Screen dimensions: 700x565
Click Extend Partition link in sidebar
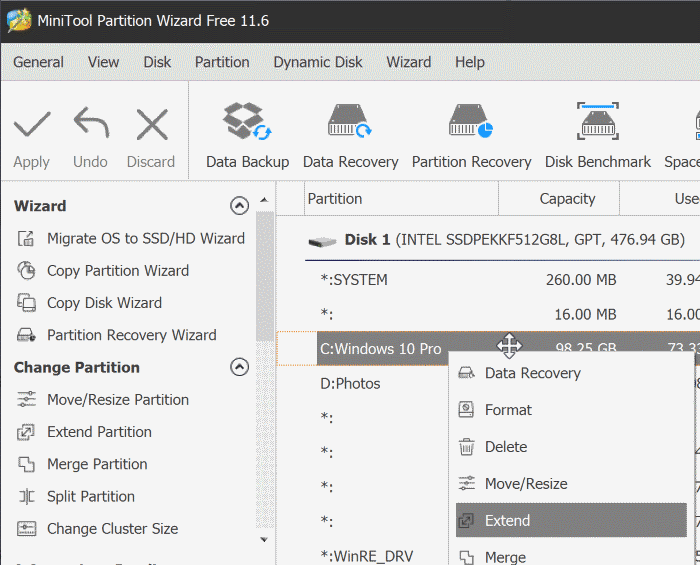point(99,432)
